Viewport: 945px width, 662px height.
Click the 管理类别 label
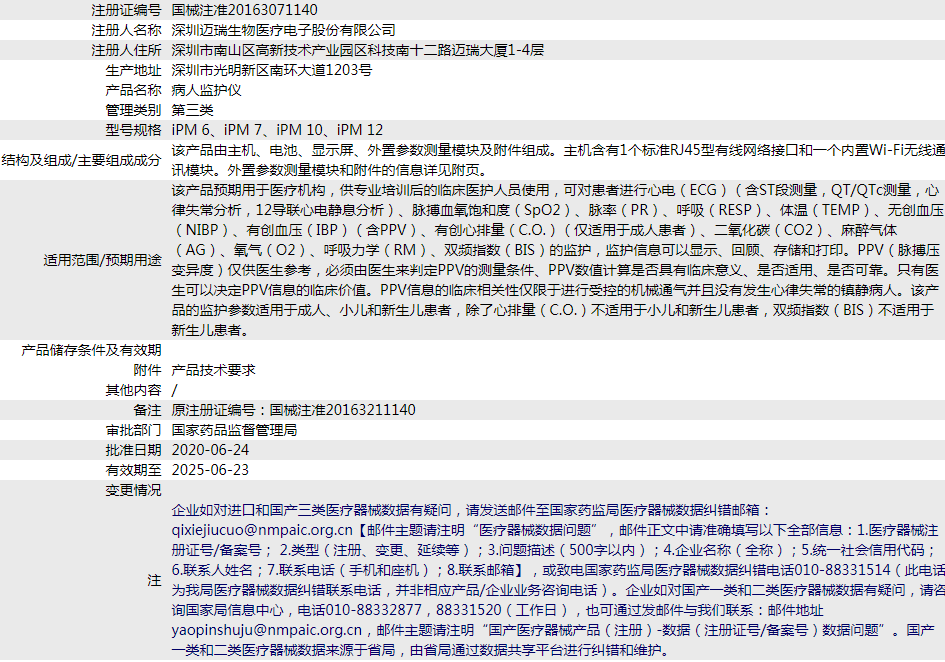(x=134, y=110)
